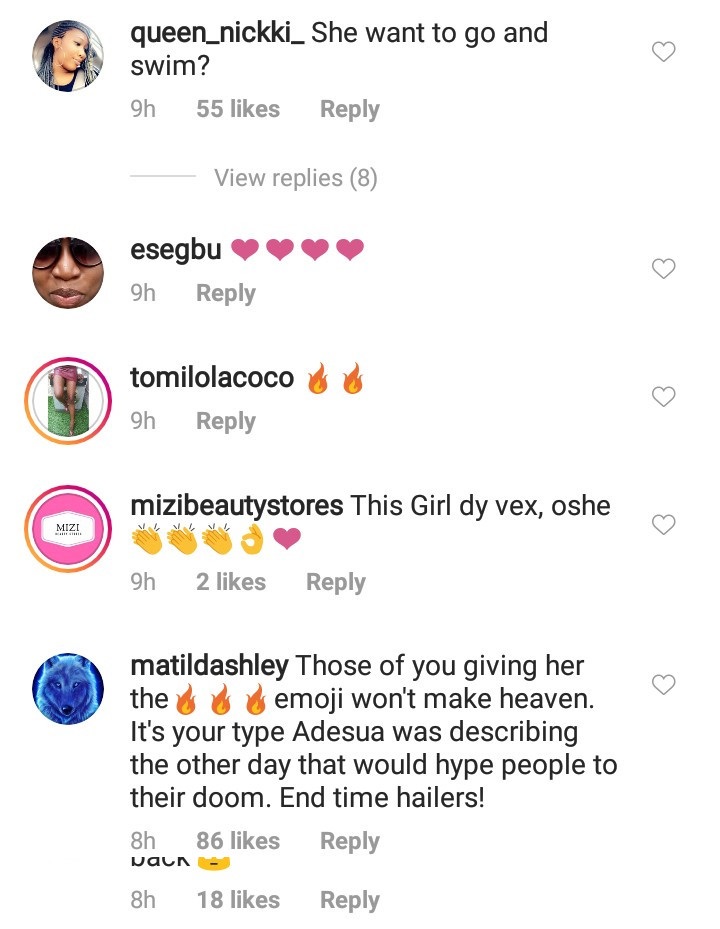Reply to the mizibeautystores comment
The height and width of the screenshot is (929, 720).
pos(335,582)
